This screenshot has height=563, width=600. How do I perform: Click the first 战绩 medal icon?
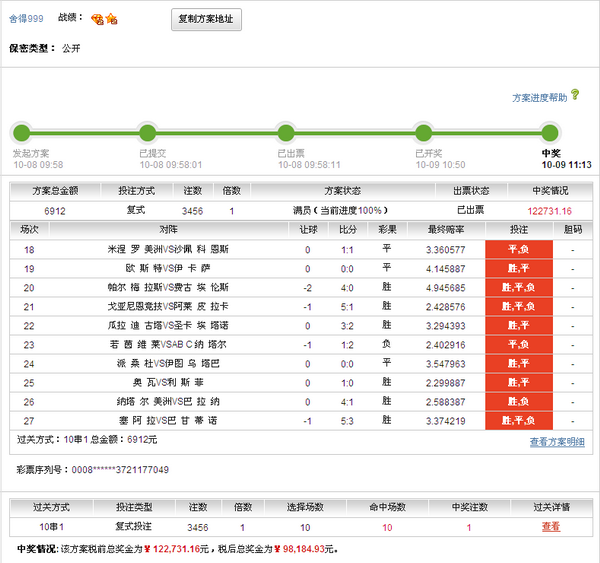click(x=97, y=19)
